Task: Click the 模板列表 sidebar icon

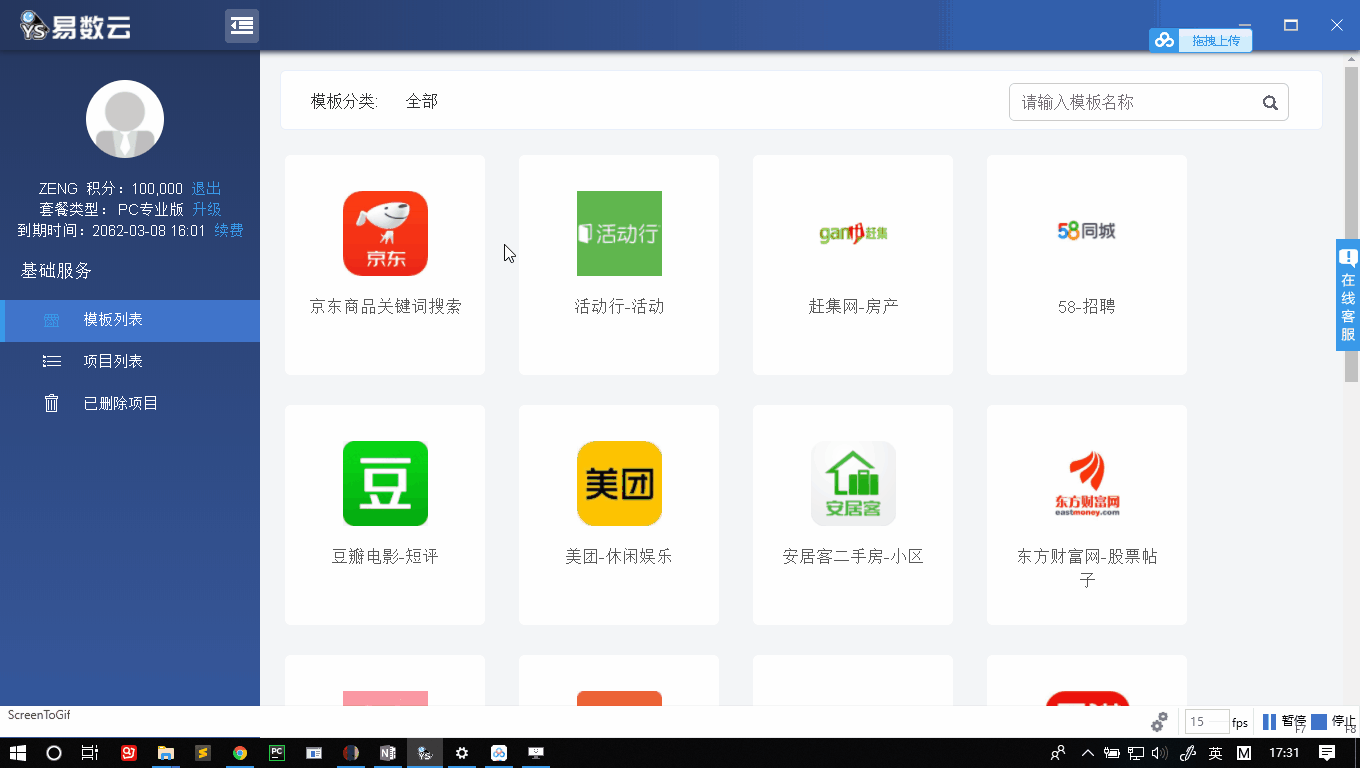Action: click(52, 320)
